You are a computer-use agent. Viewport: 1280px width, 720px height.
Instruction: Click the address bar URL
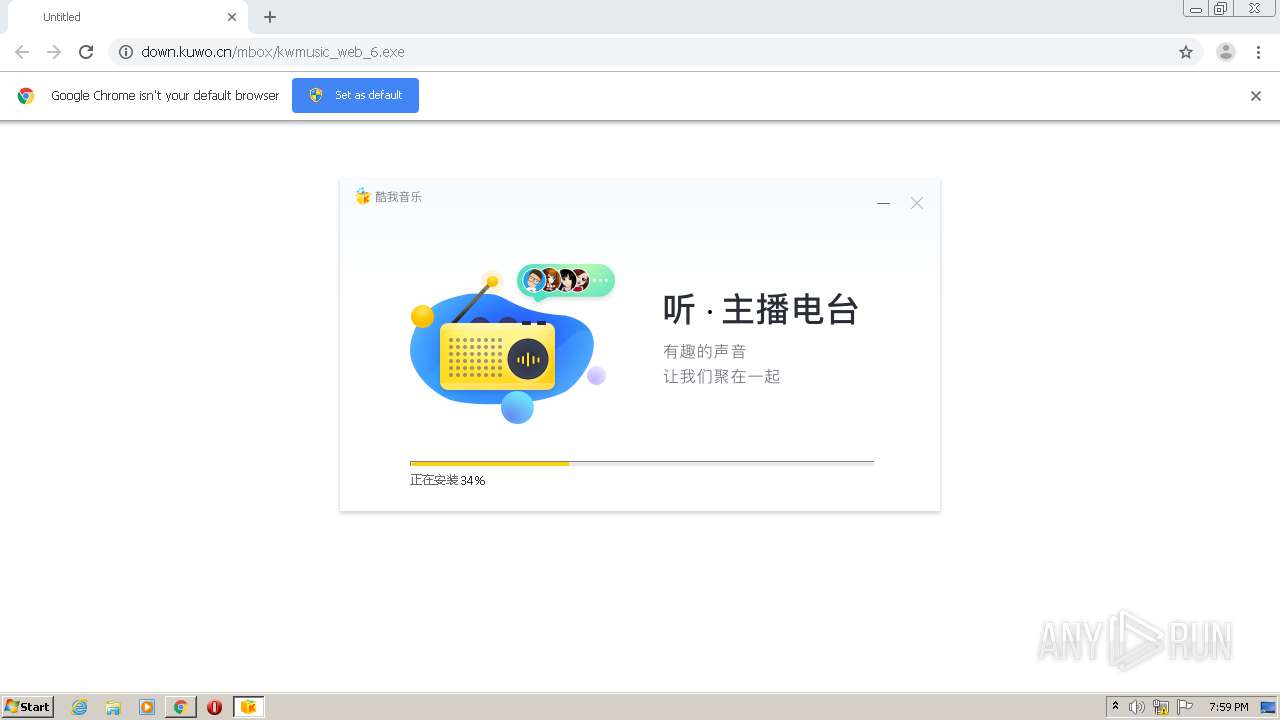point(273,52)
